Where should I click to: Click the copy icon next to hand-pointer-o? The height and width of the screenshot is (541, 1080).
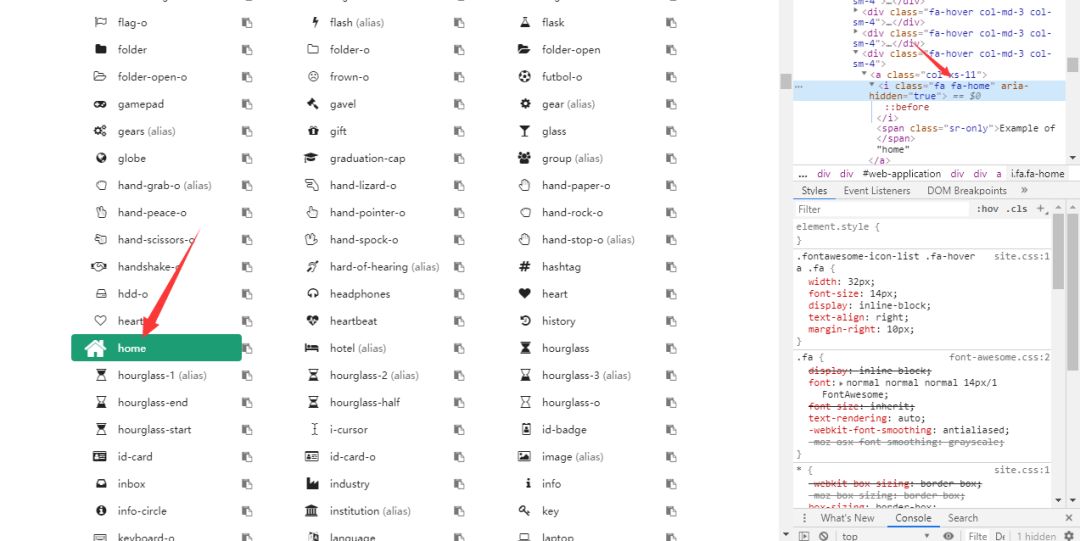tap(459, 213)
